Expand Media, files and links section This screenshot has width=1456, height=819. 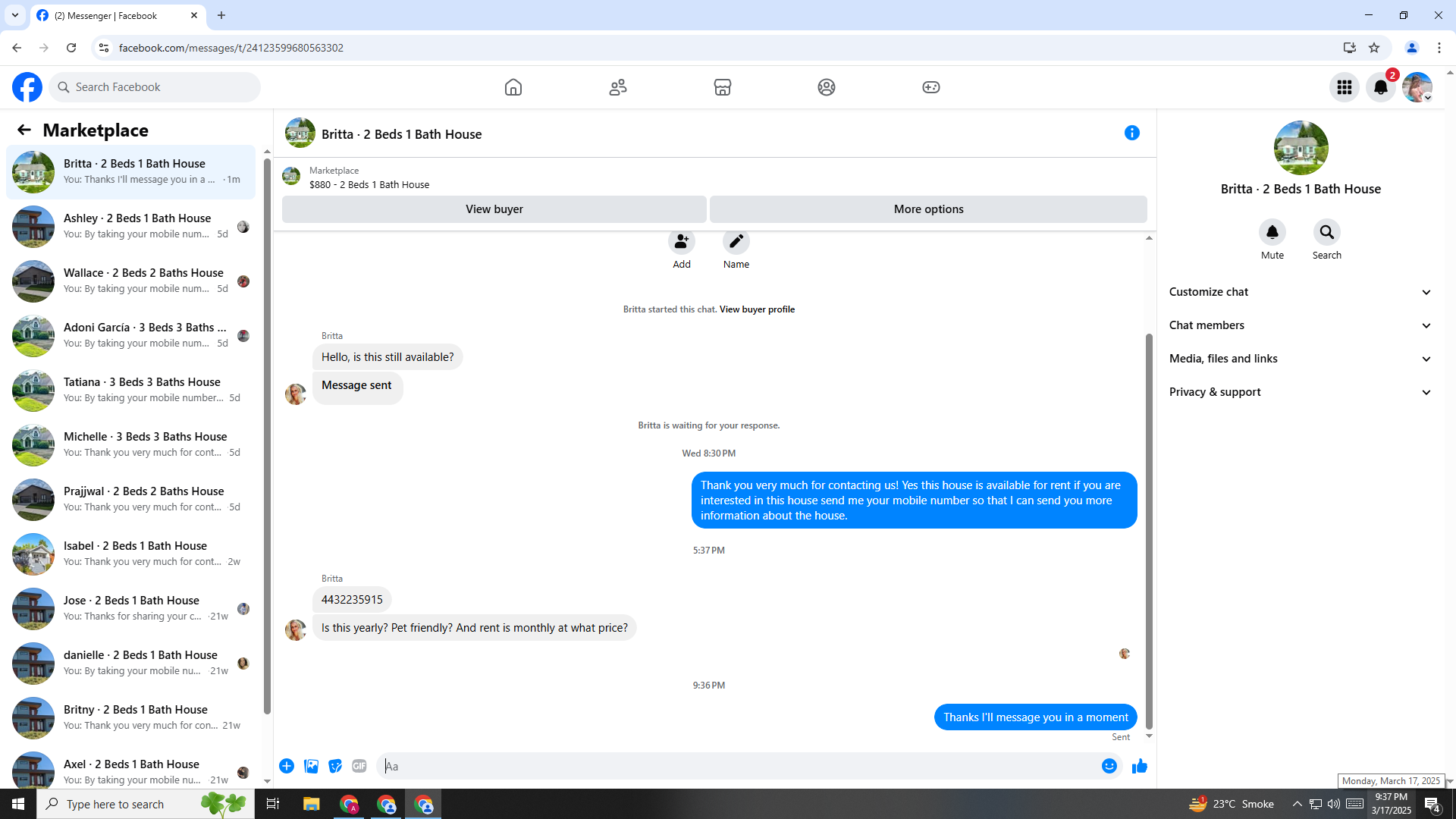coord(1301,359)
